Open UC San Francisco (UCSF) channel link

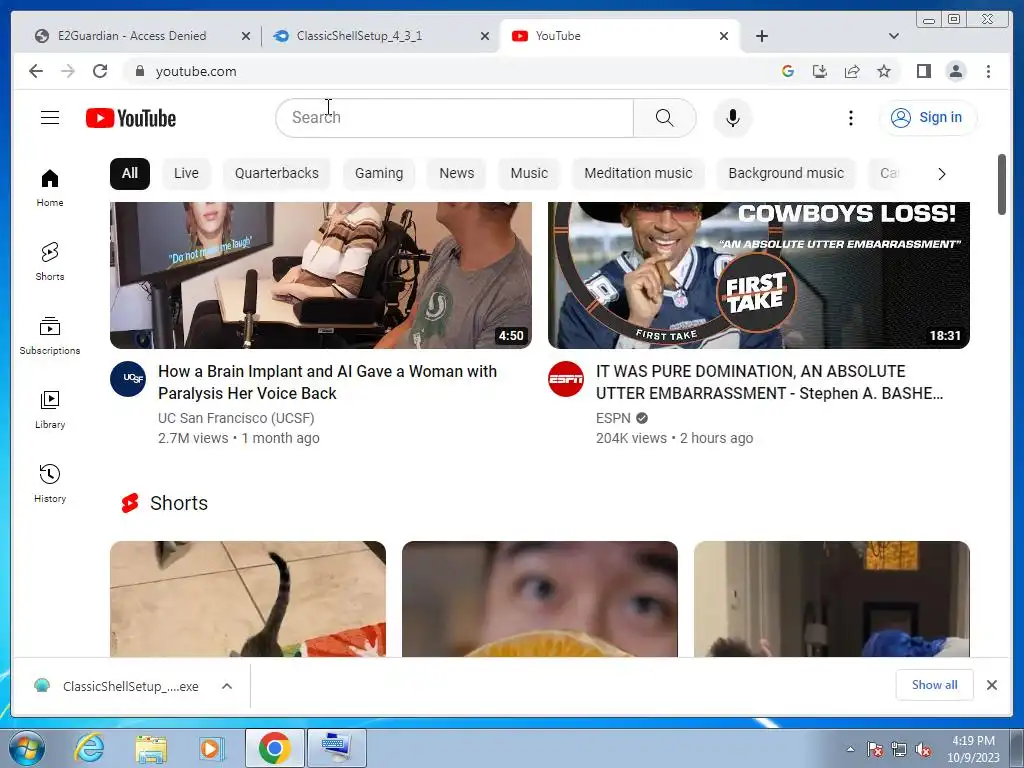236,418
